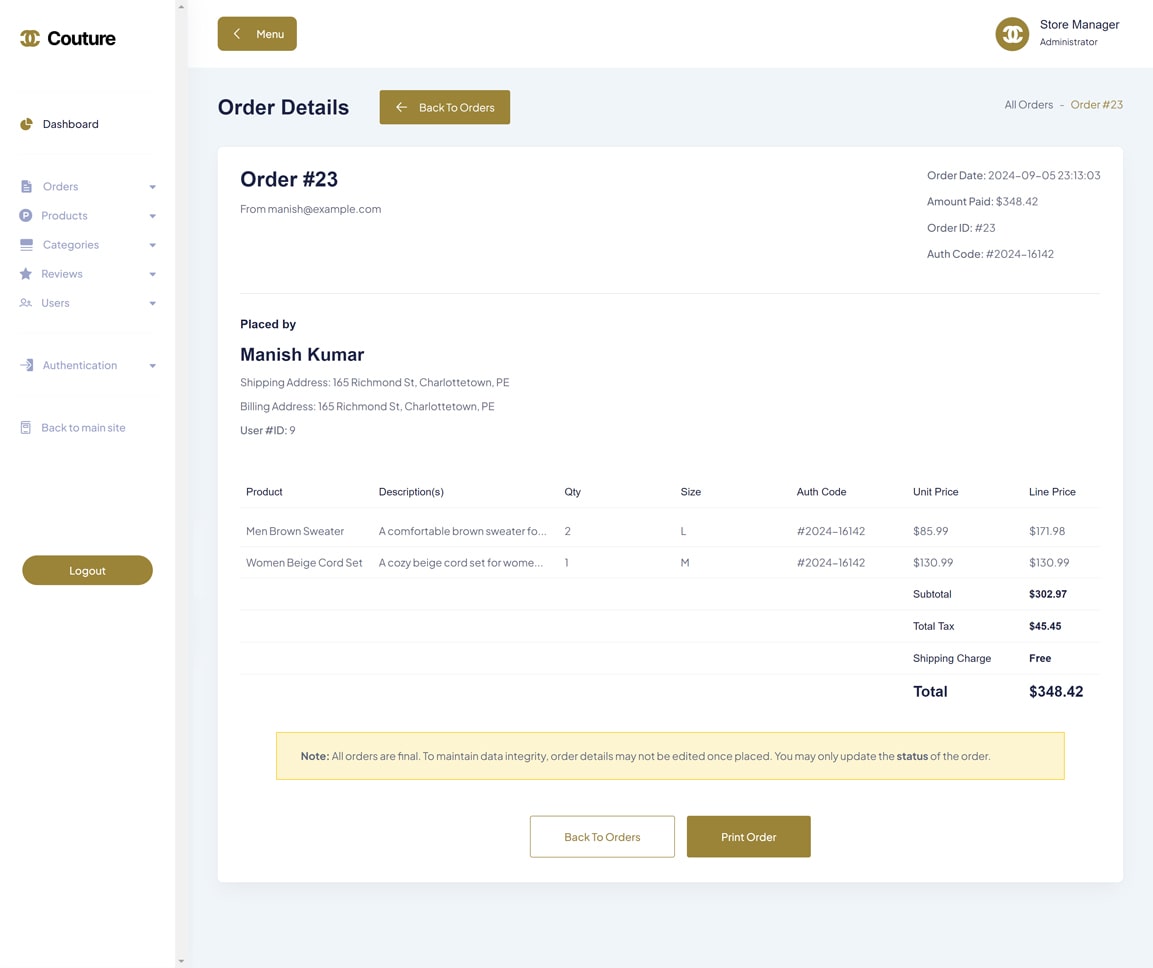Click the Users people icon
1153x968 pixels.
click(x=25, y=302)
